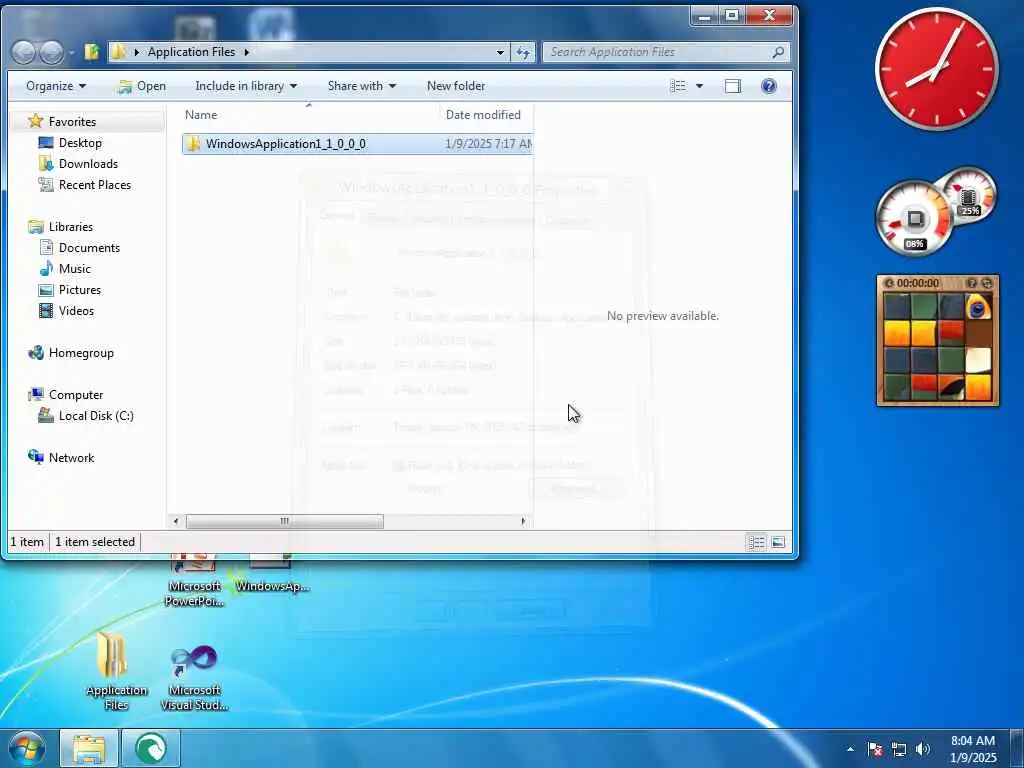Open Explorer help question mark

tap(769, 86)
